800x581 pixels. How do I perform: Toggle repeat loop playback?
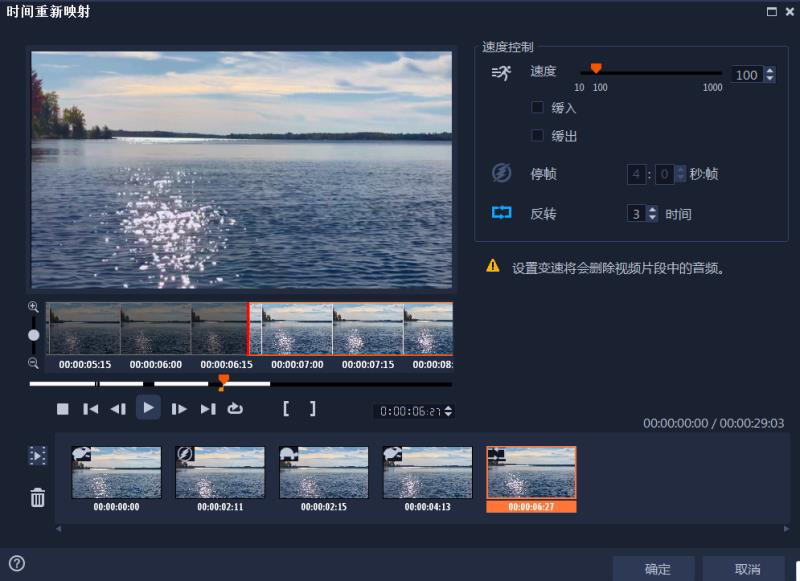(235, 409)
